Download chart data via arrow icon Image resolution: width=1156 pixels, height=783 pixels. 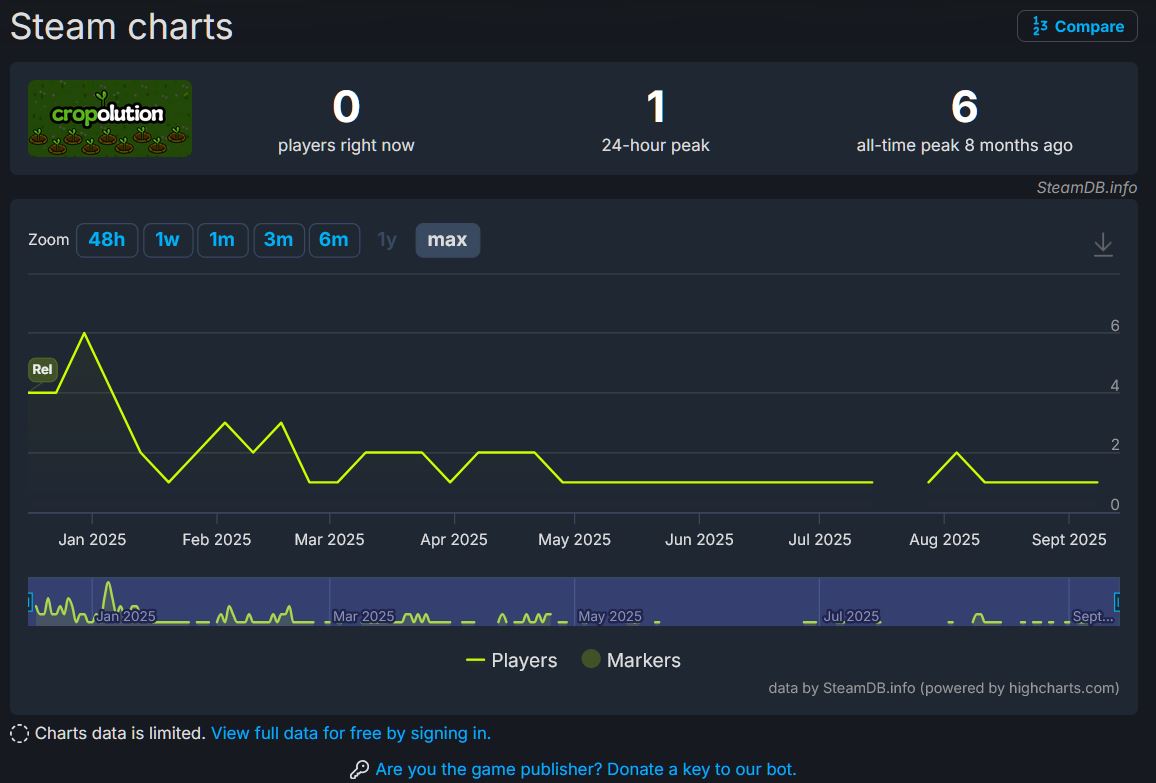click(1103, 244)
